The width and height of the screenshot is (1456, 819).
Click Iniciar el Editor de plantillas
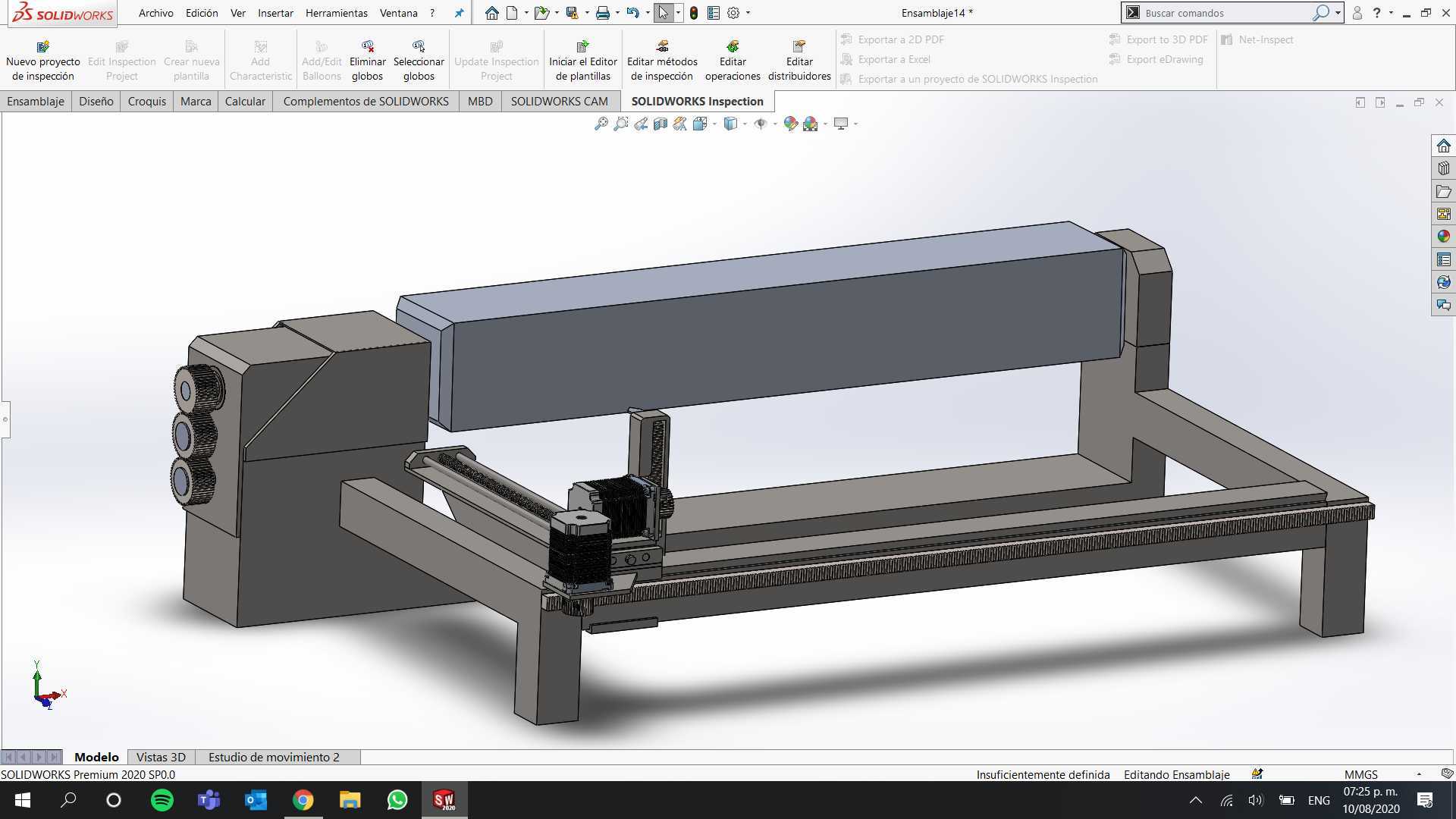click(x=583, y=61)
